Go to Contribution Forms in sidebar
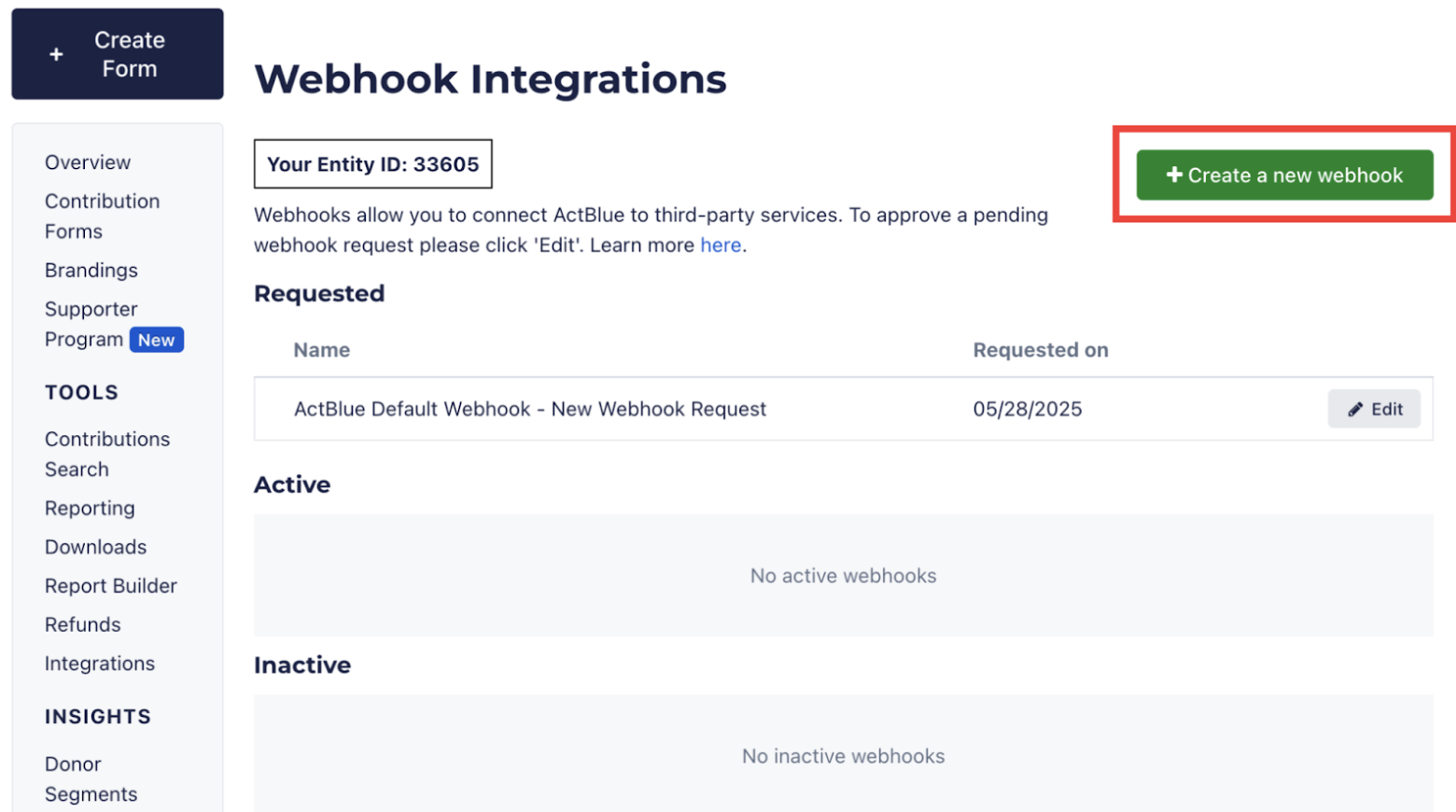 point(103,216)
